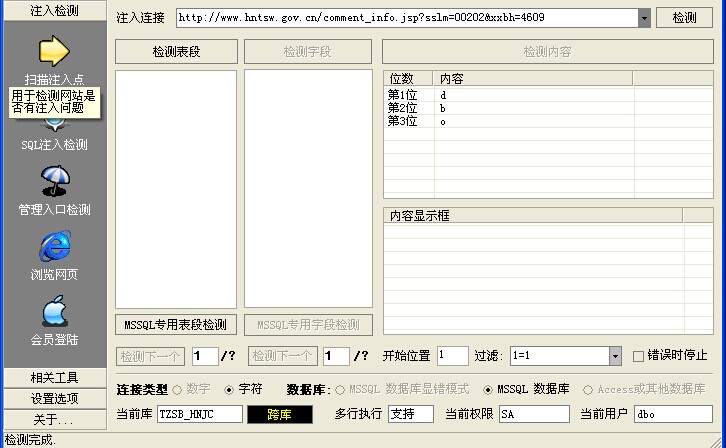Viewport: 726px width, 448px height.
Task: Open the 相关工具 sidebar tab
Action: click(x=55, y=378)
